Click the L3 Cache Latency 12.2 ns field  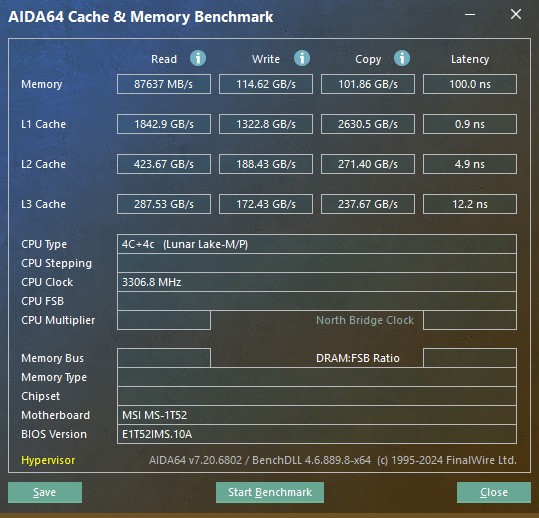470,204
